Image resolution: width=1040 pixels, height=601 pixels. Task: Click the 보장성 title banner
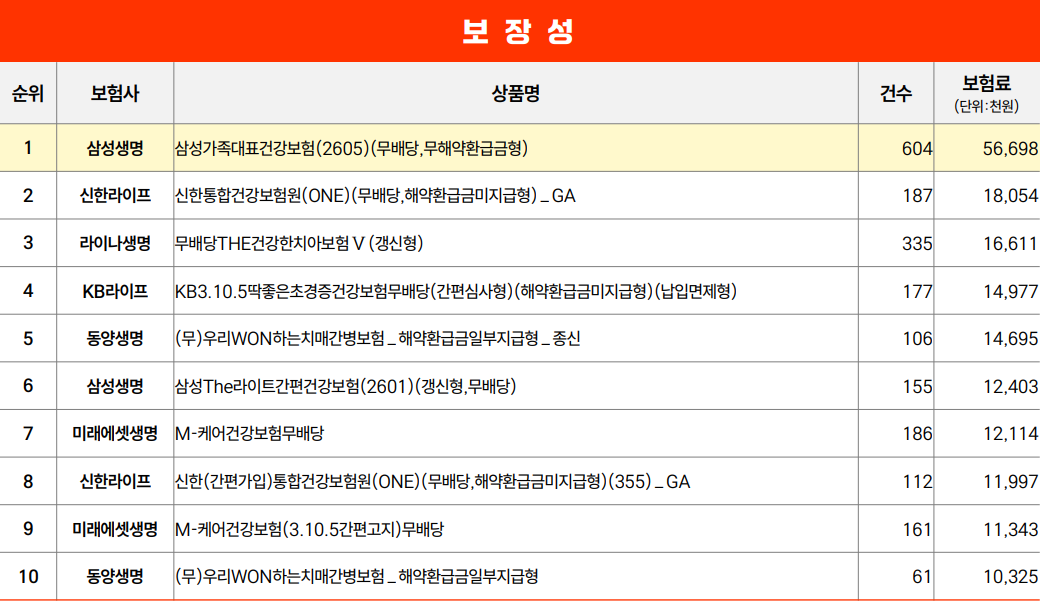click(520, 31)
